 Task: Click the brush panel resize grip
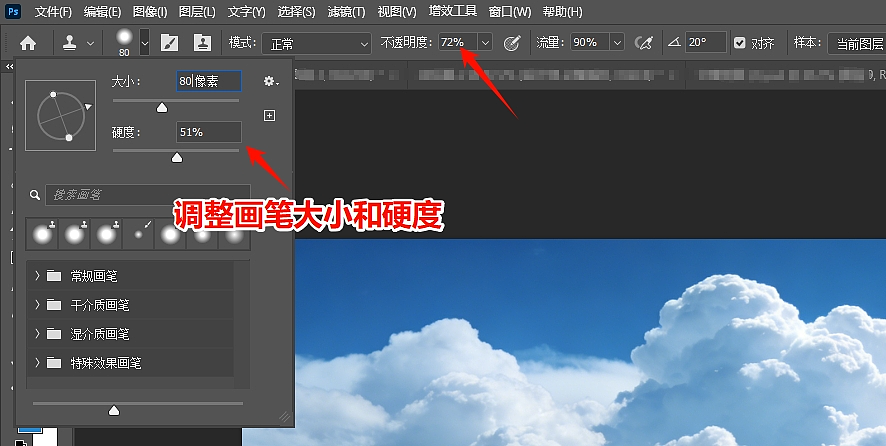tap(285, 417)
